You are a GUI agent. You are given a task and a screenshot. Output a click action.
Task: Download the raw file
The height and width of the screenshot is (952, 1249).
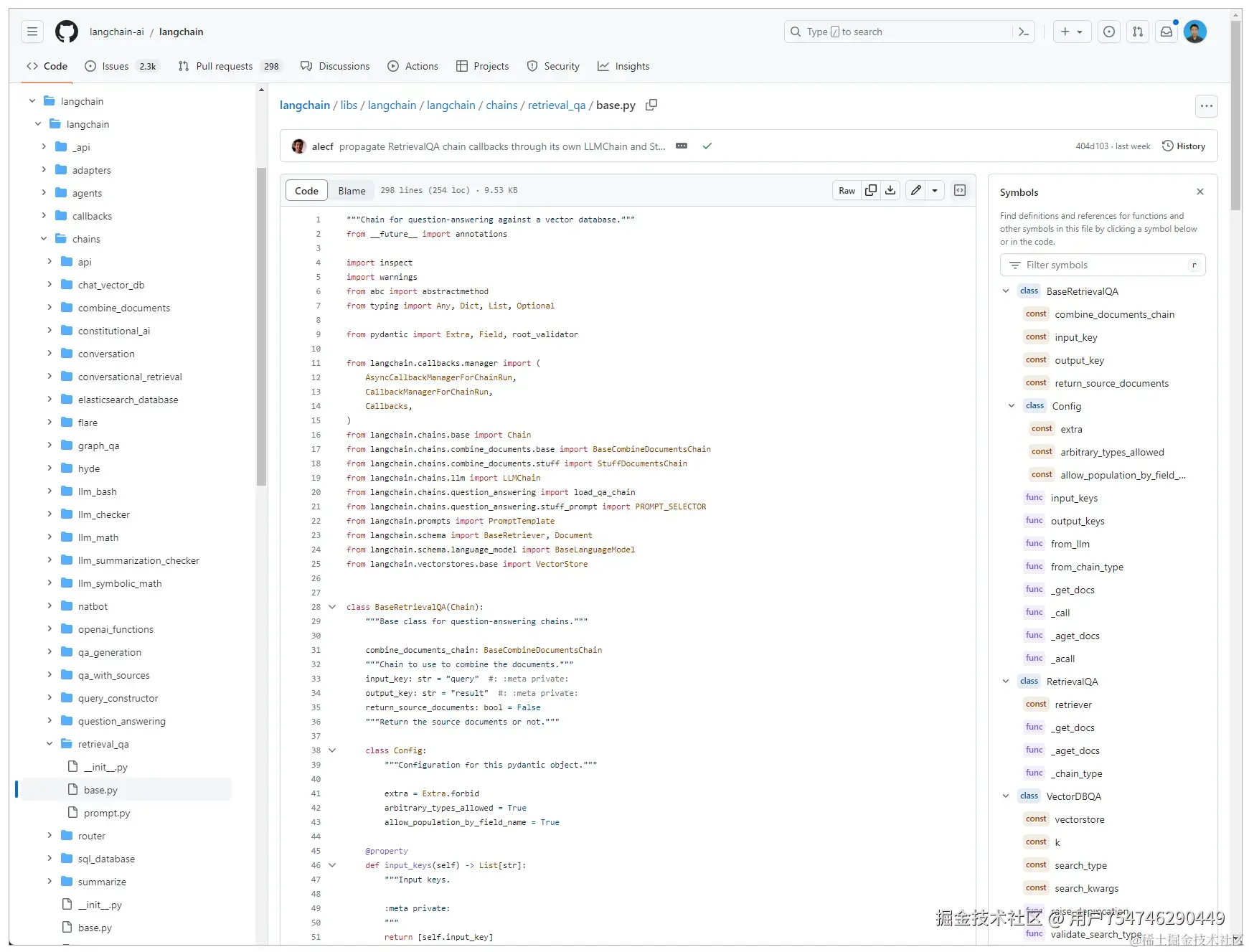pos(890,190)
